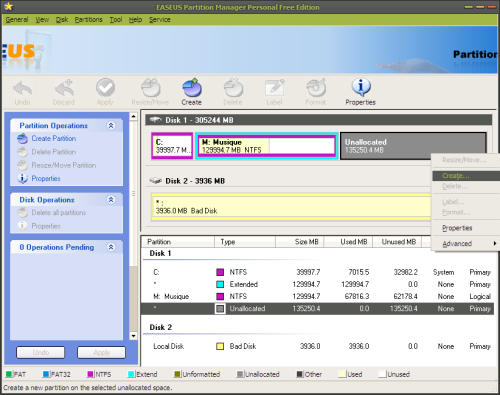Choose Properties in the context menu
The image size is (500, 395).
click(466, 228)
